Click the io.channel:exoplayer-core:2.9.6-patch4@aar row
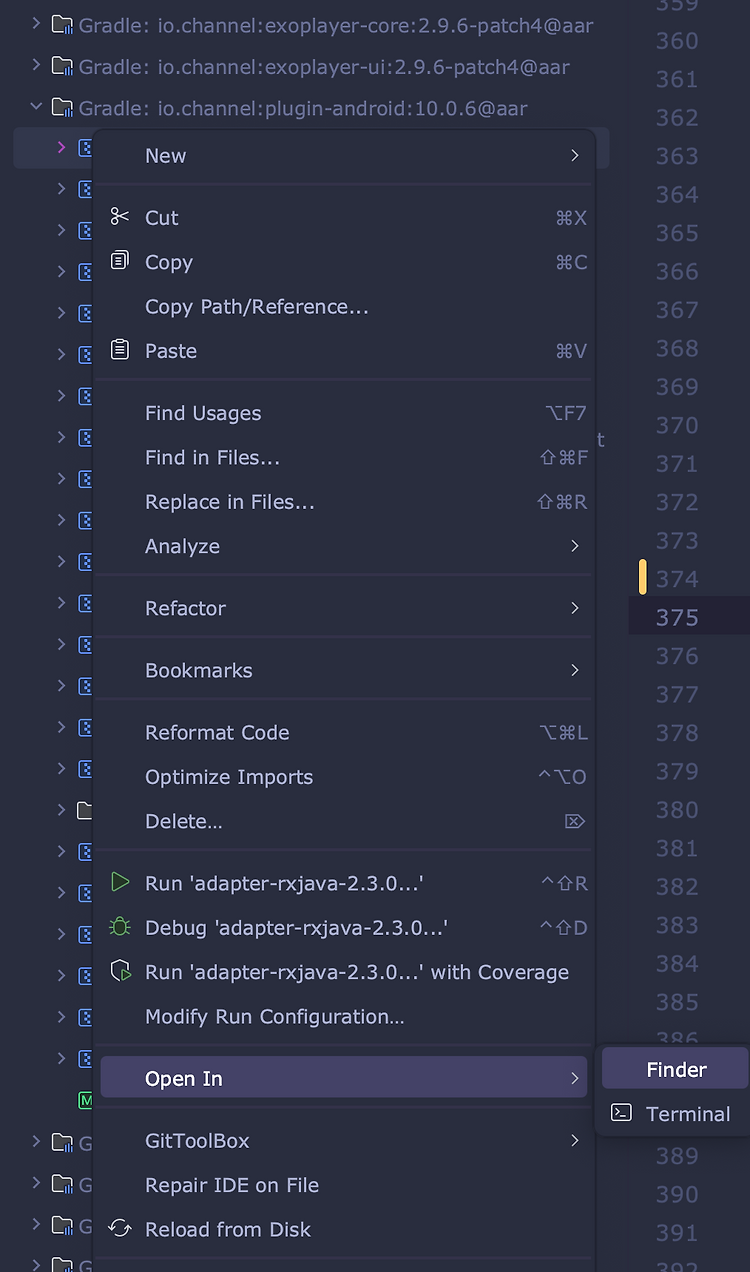Image resolution: width=750 pixels, height=1272 pixels. click(312, 24)
